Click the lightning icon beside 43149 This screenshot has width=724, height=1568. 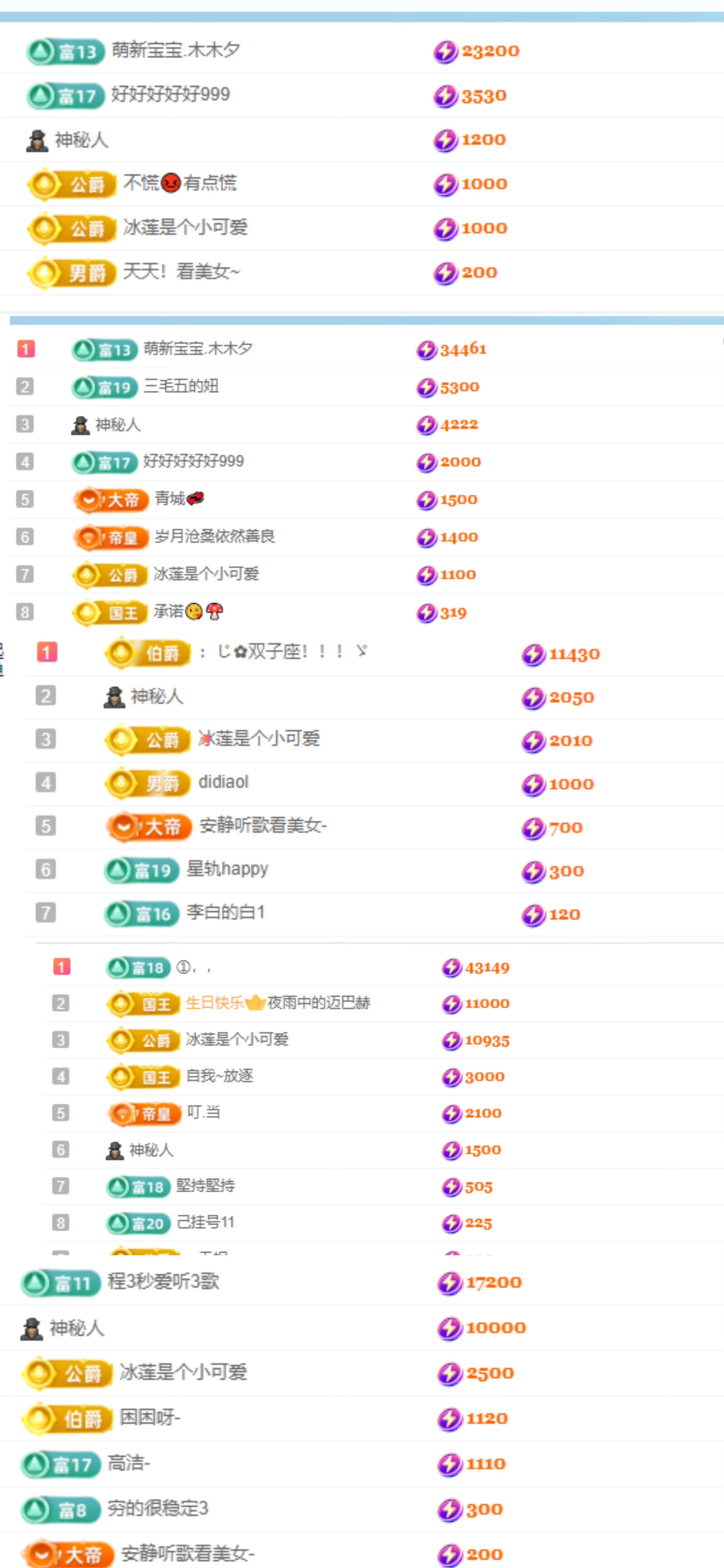[x=451, y=967]
